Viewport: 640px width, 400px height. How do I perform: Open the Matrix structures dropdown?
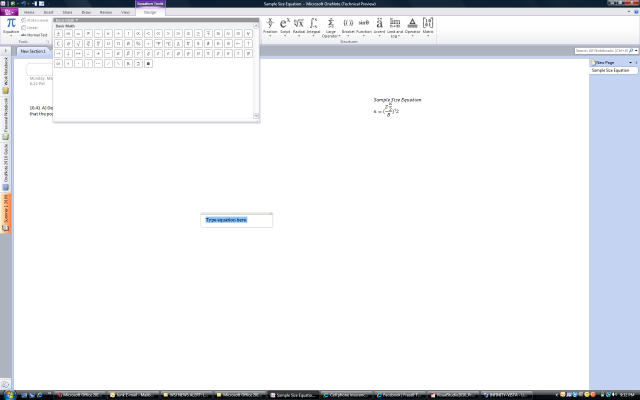coord(428,27)
